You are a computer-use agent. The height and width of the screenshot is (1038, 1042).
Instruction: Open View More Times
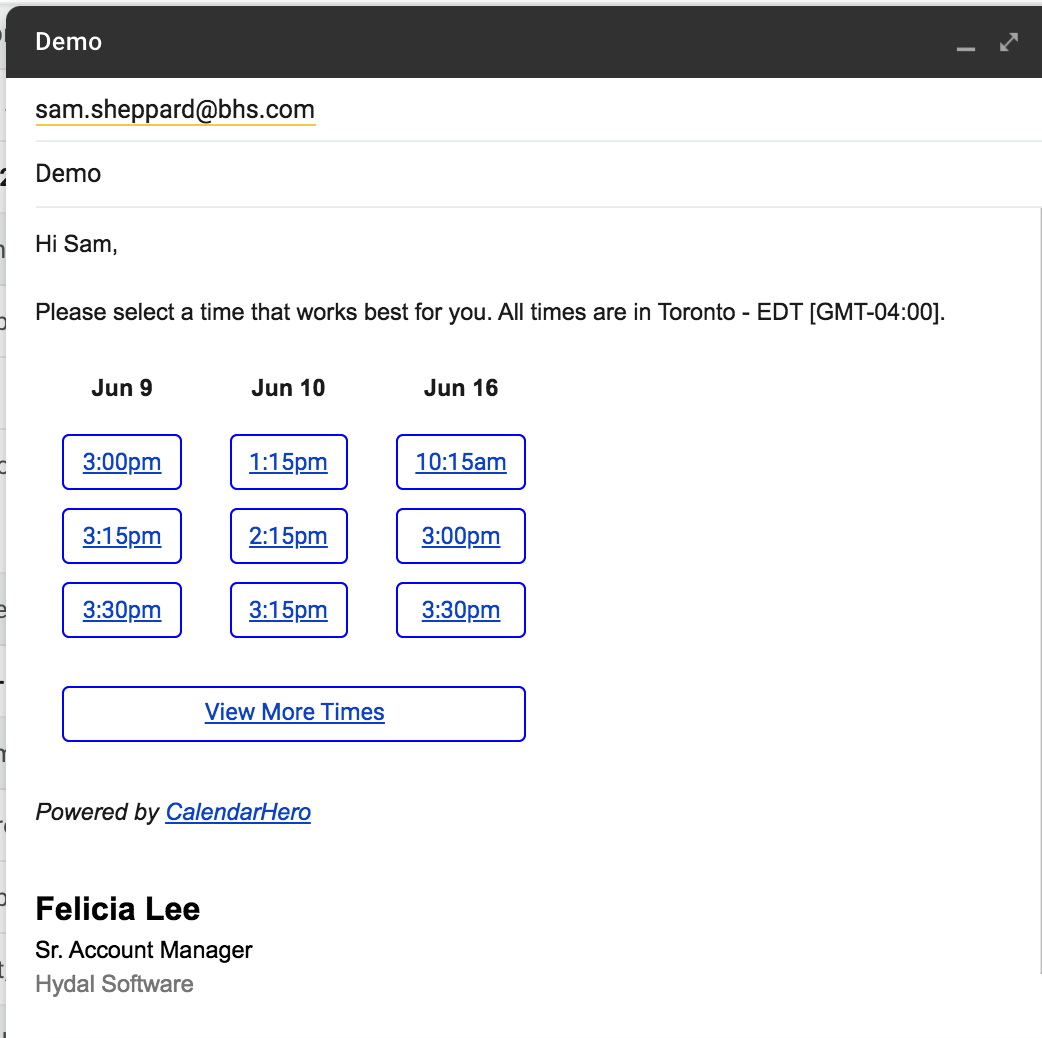[x=294, y=713]
